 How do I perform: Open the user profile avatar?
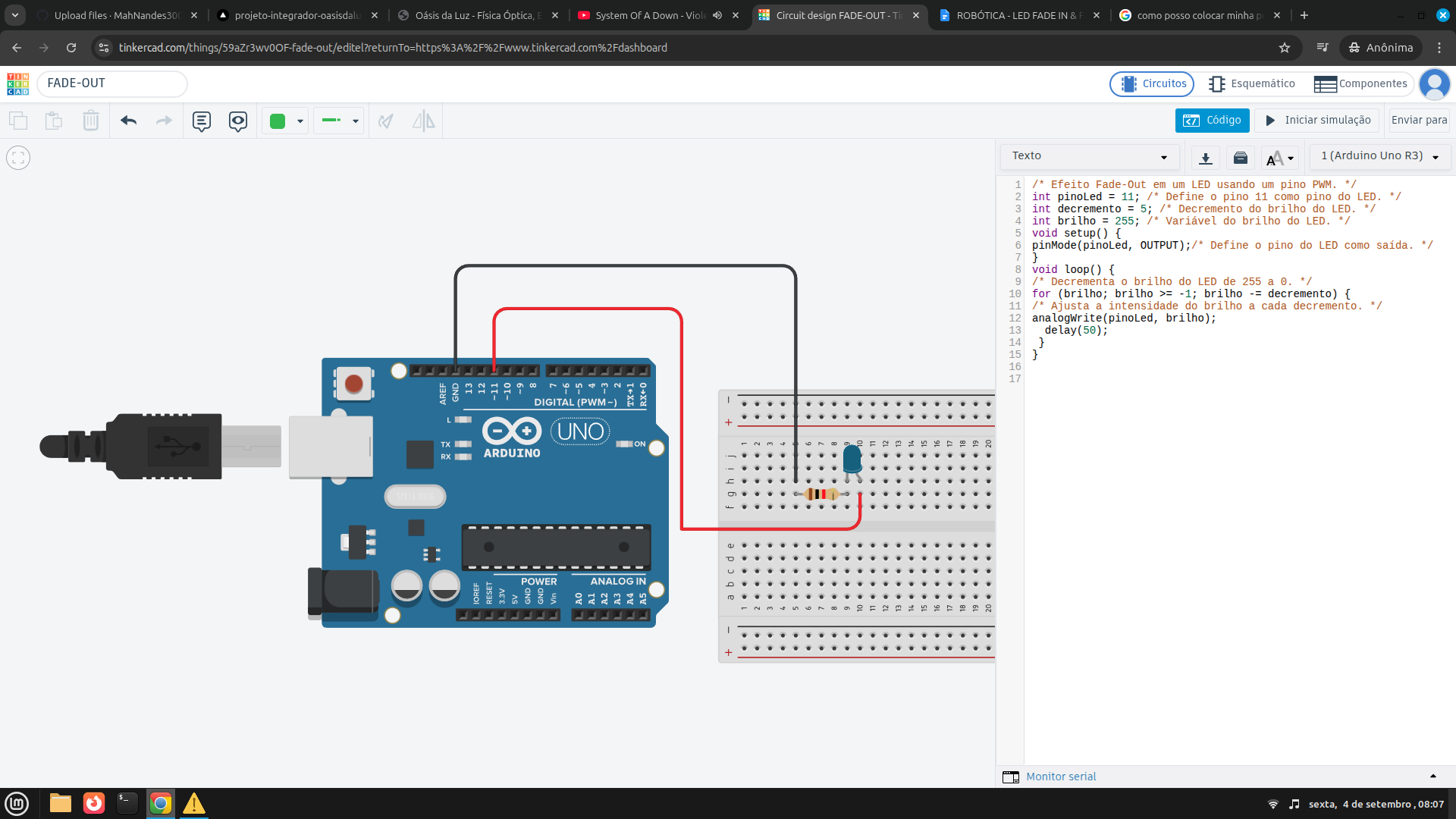coord(1434,83)
